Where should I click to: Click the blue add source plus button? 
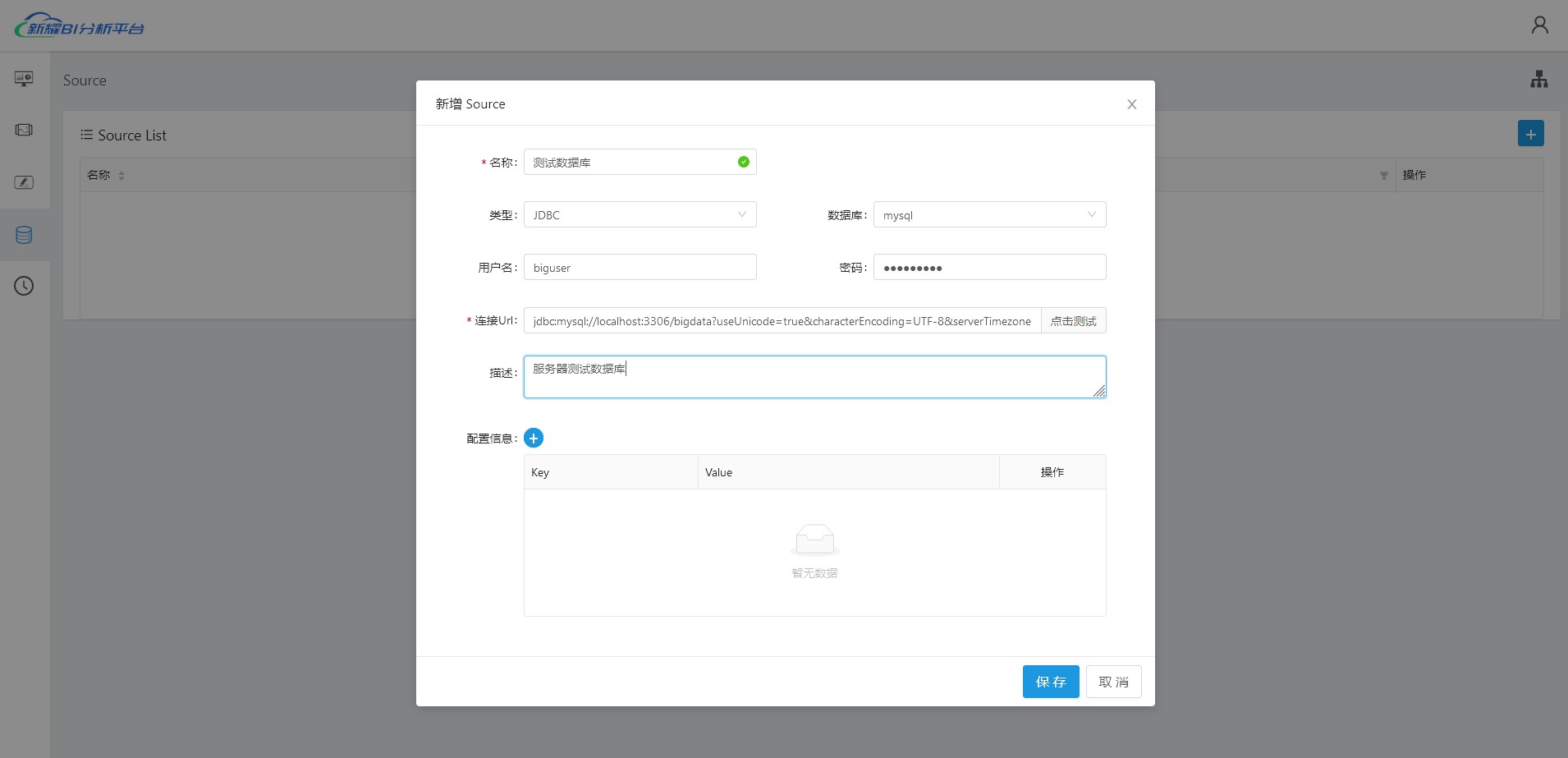point(1530,134)
